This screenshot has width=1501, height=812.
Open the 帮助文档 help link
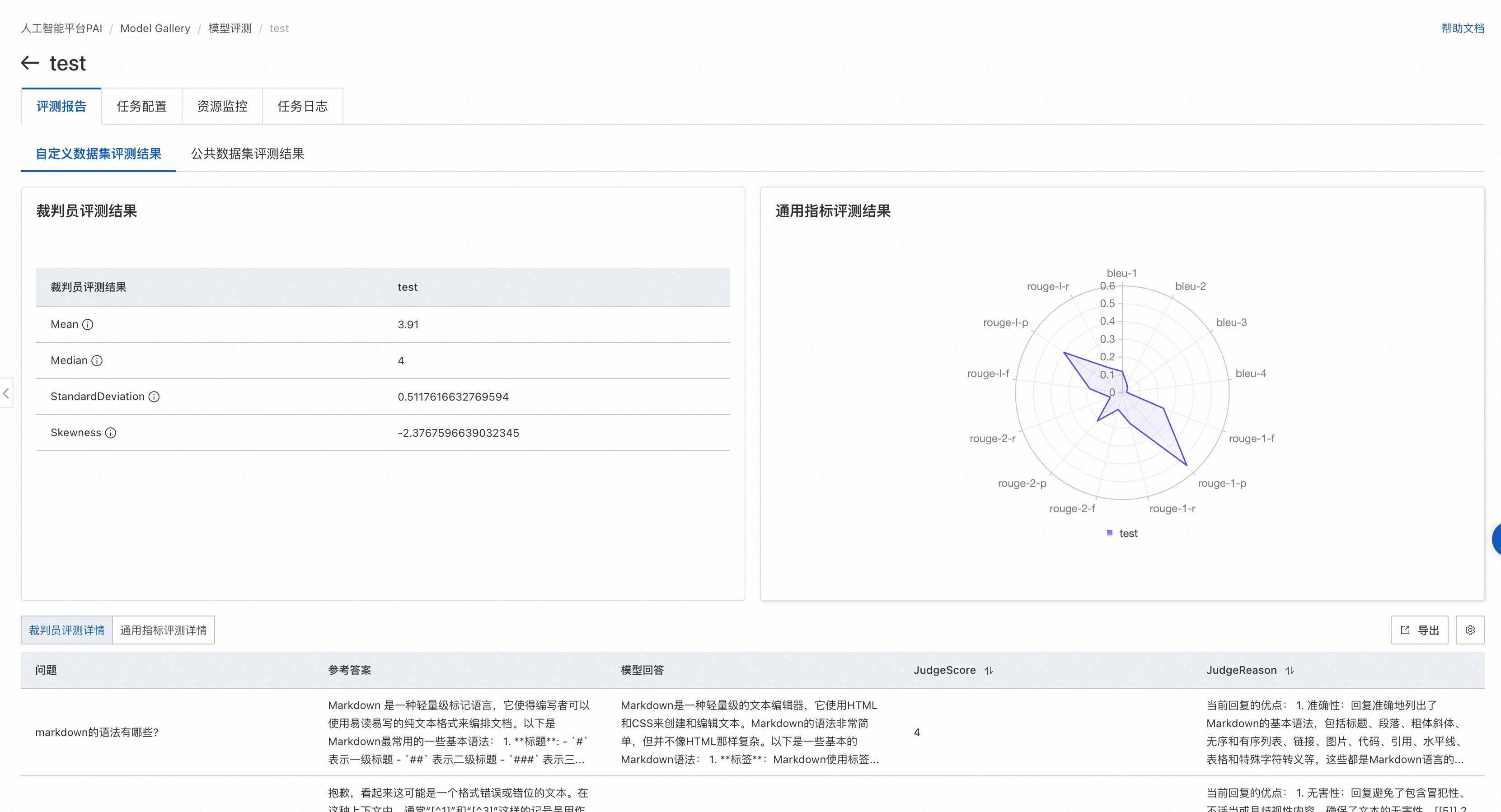click(1463, 28)
